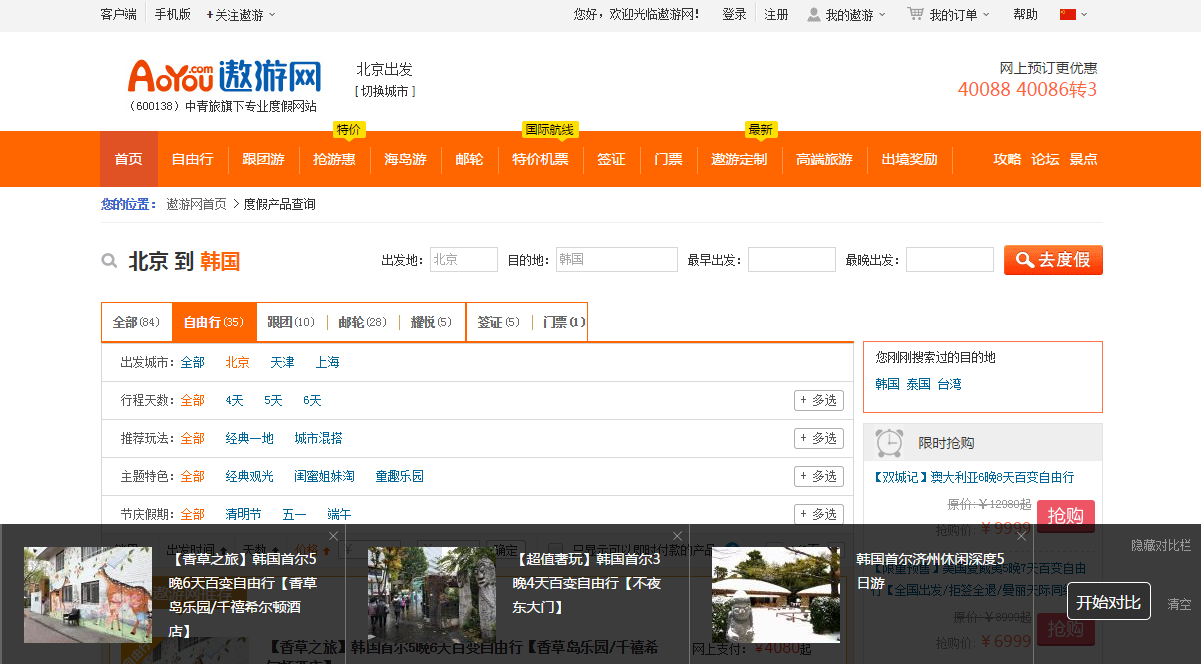
Task: Open 自由行 in the orange navigation bar
Action: coord(192,159)
